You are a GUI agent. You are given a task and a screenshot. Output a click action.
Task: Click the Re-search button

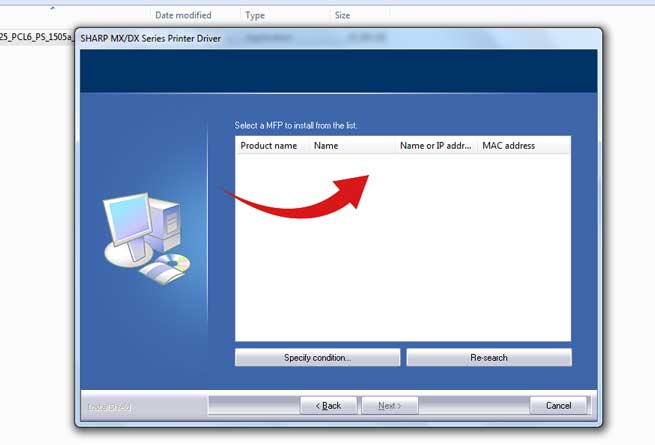point(489,358)
